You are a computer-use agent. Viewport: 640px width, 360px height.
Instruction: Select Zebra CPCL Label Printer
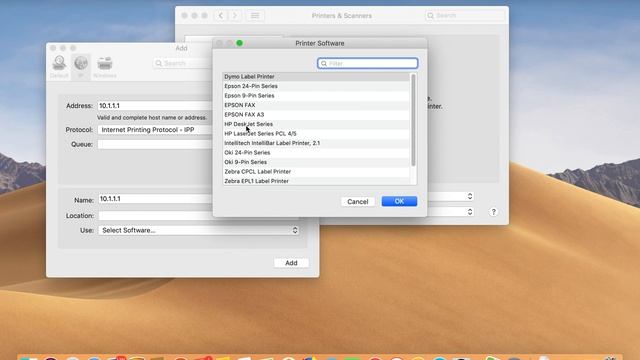(316, 172)
